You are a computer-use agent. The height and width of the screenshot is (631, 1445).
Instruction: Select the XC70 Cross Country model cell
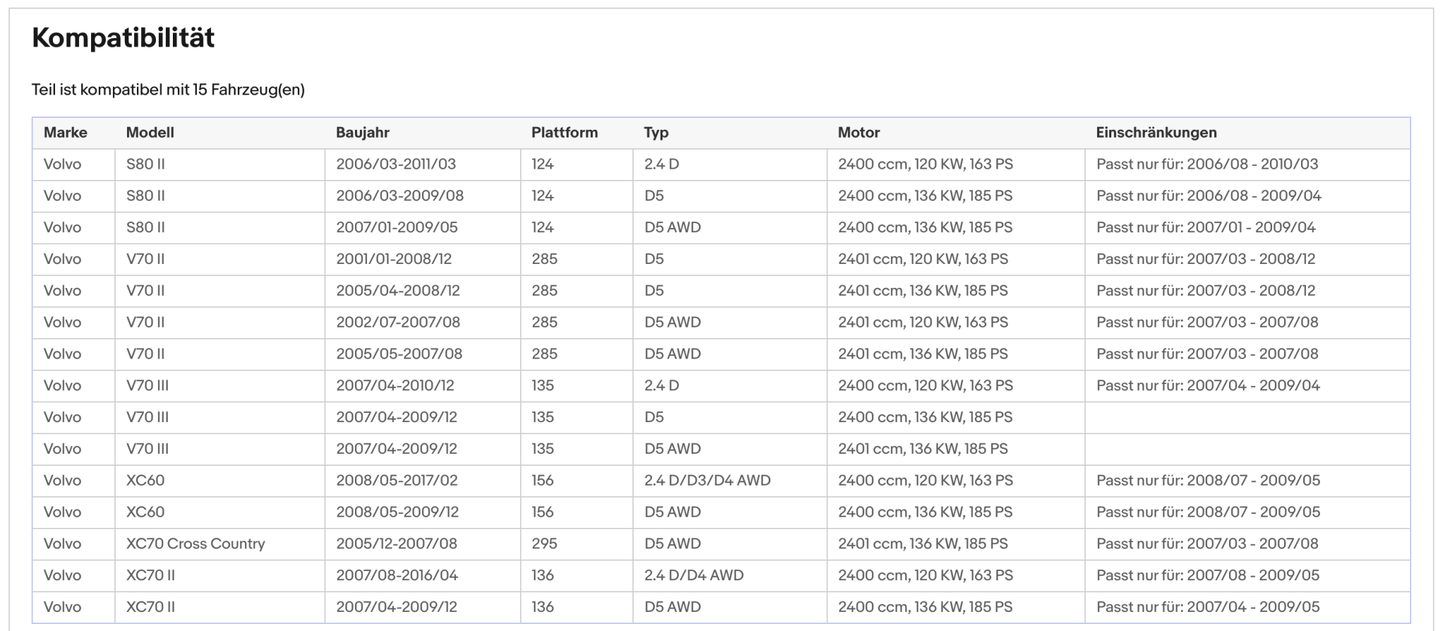(x=195, y=544)
